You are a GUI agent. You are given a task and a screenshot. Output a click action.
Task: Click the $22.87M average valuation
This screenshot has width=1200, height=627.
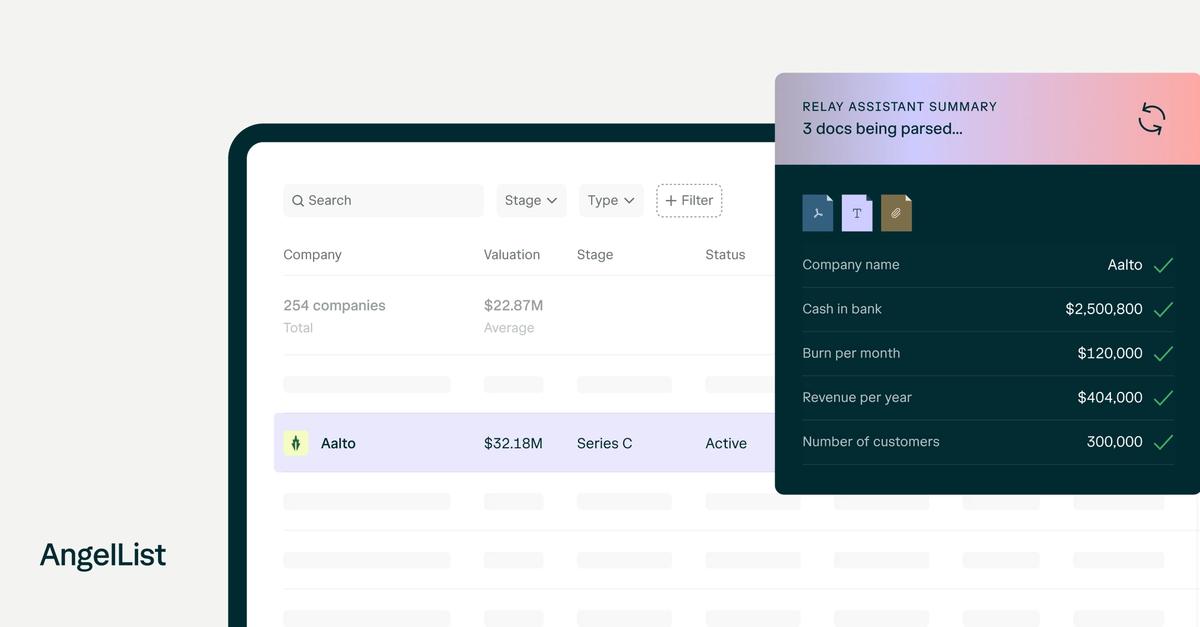[513, 305]
